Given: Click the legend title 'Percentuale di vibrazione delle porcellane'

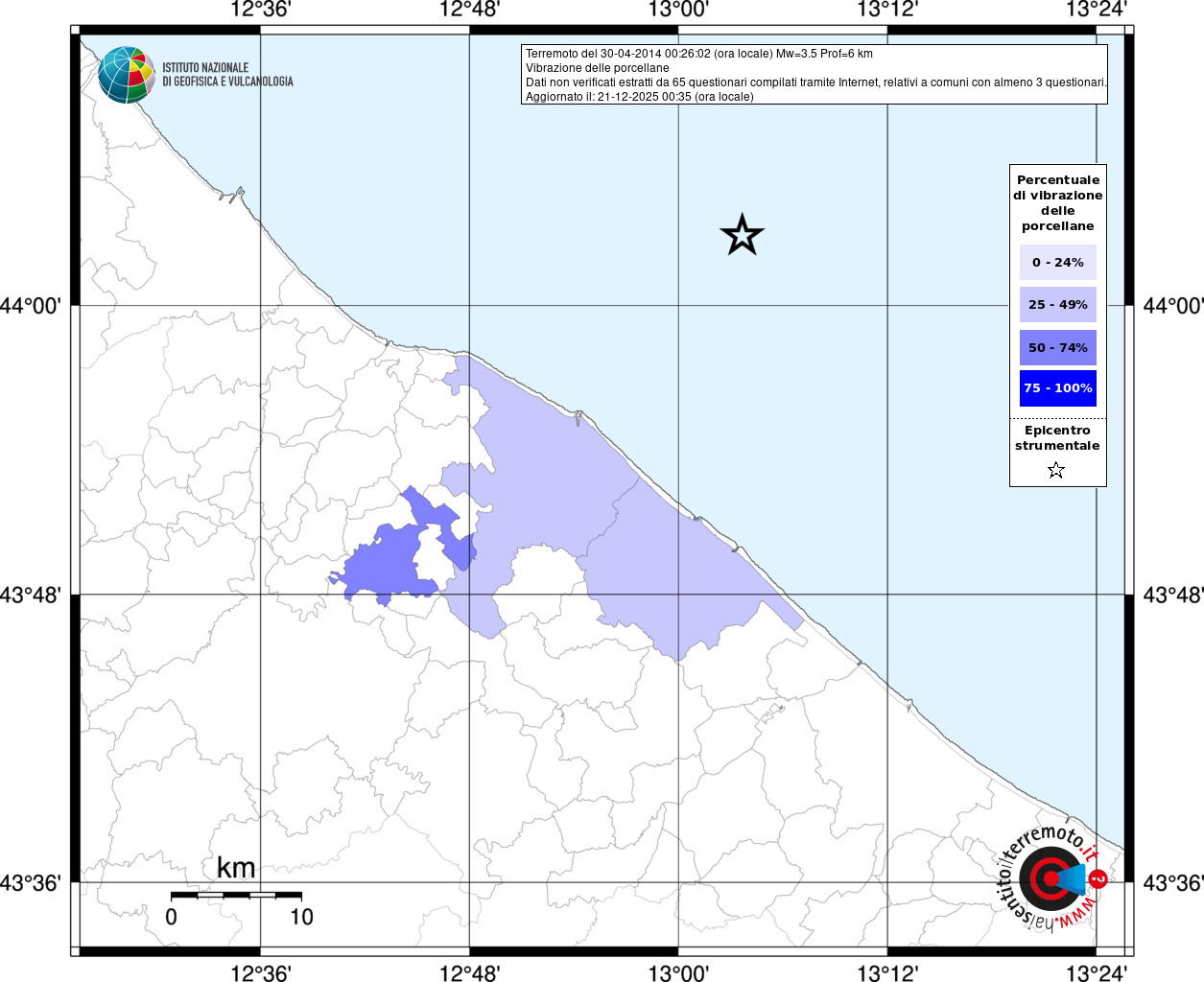Looking at the screenshot, I should [x=1057, y=203].
